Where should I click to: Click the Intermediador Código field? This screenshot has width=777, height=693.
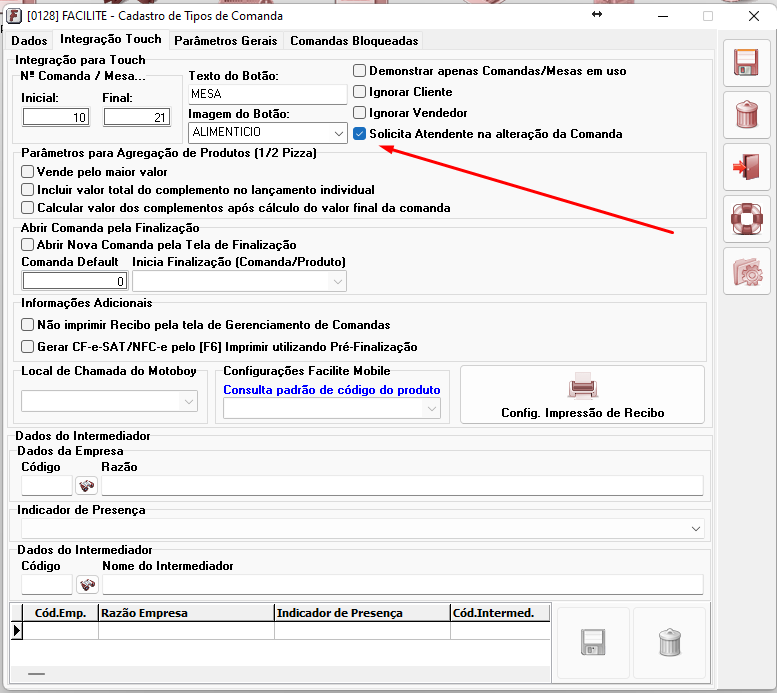click(47, 584)
